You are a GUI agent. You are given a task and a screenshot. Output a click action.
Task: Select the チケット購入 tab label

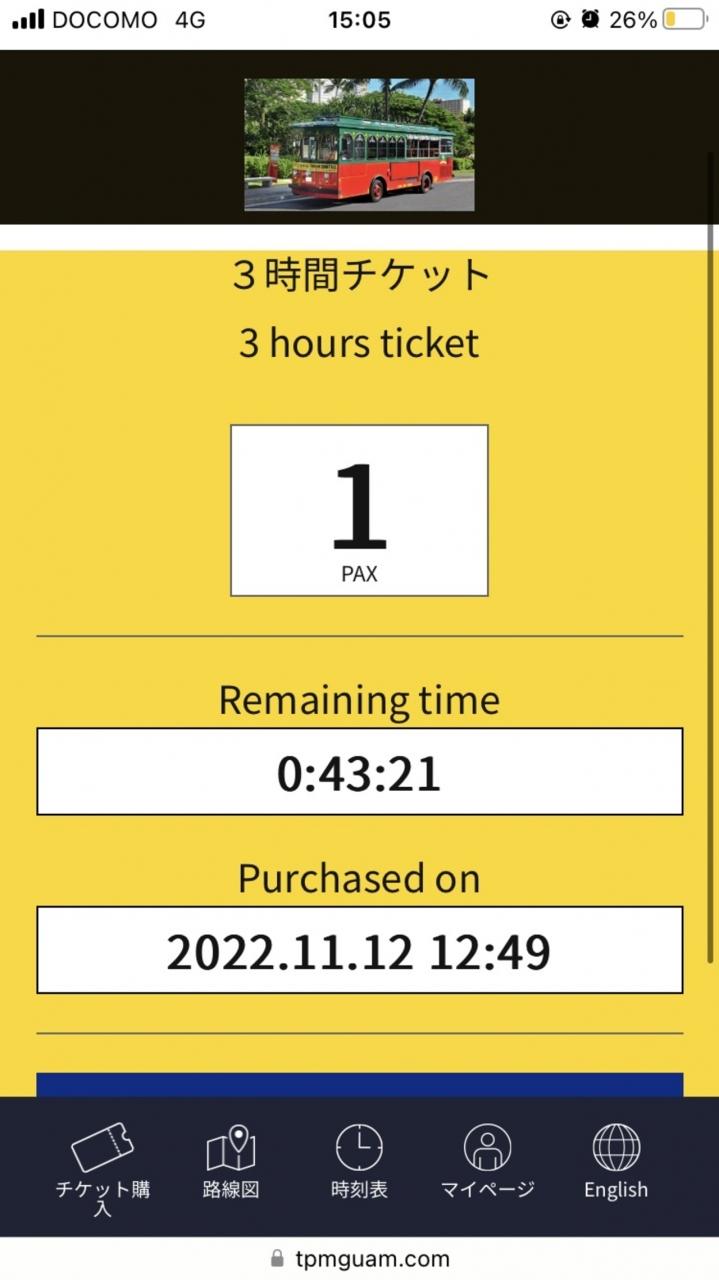(102, 1197)
